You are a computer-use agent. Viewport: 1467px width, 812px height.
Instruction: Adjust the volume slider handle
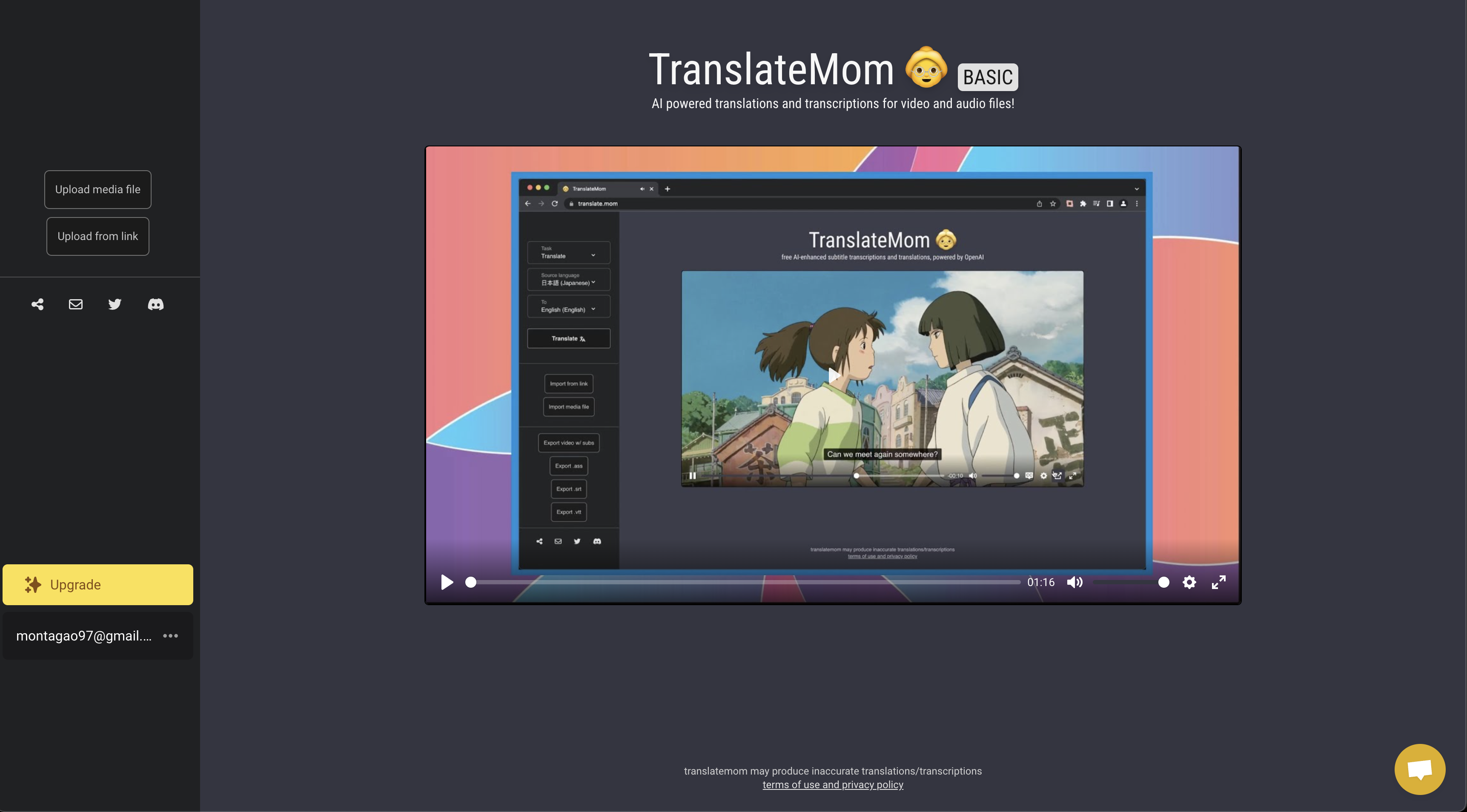[x=1163, y=582]
